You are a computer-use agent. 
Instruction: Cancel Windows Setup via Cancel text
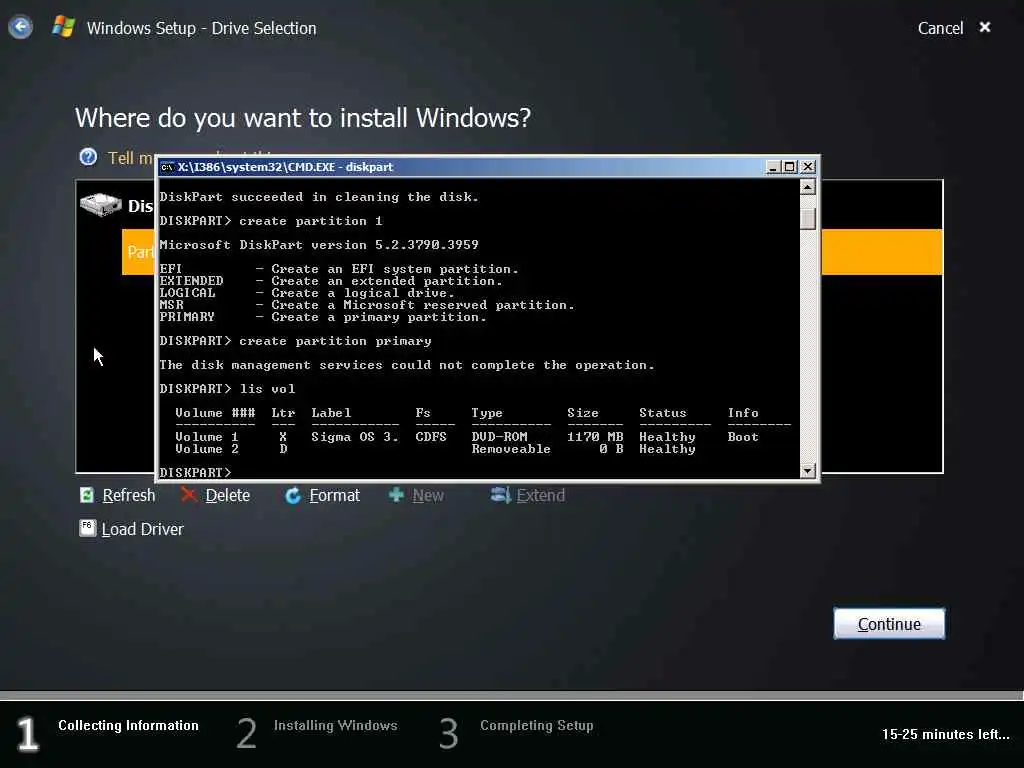940,28
